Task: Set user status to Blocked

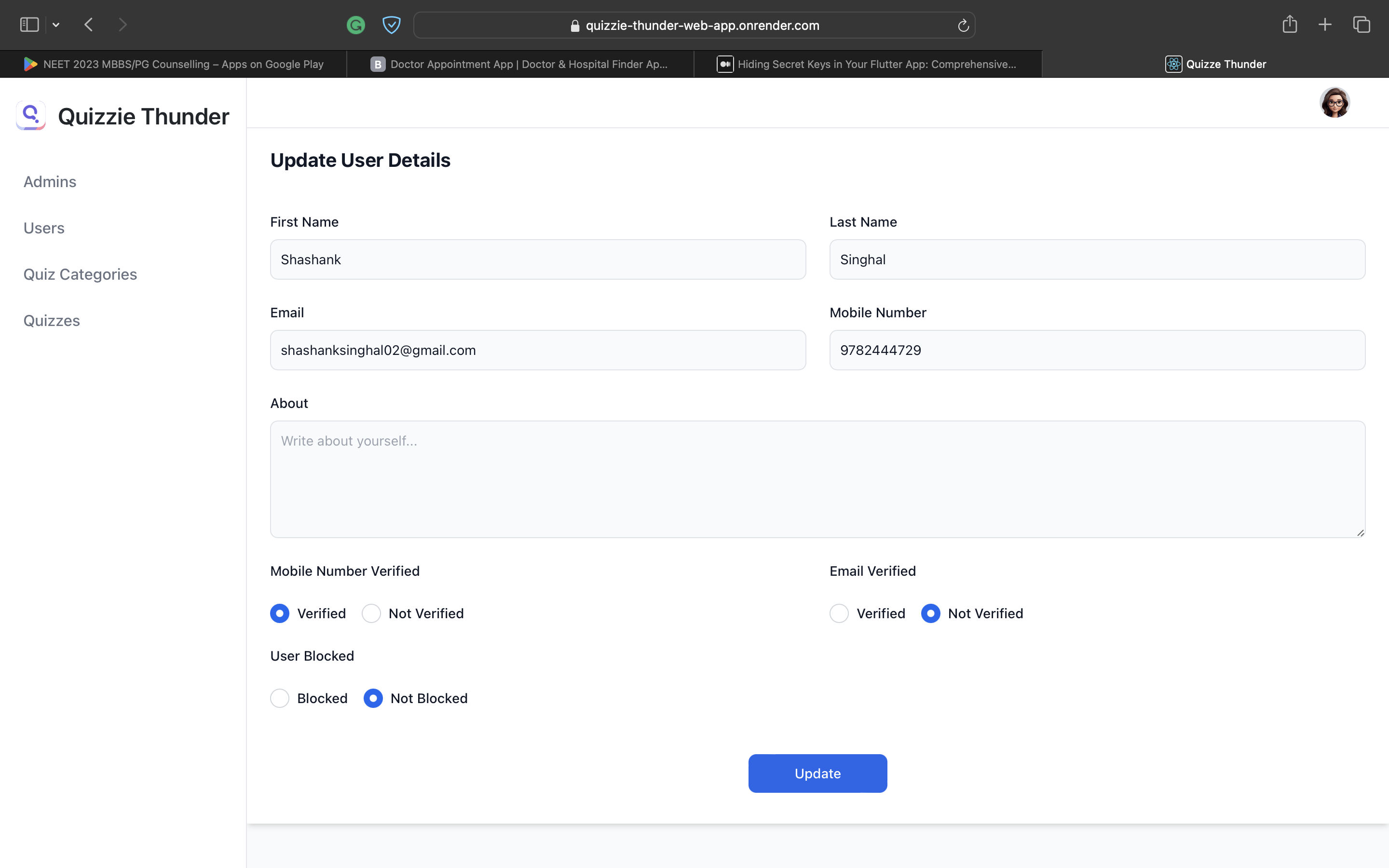Action: click(280, 698)
